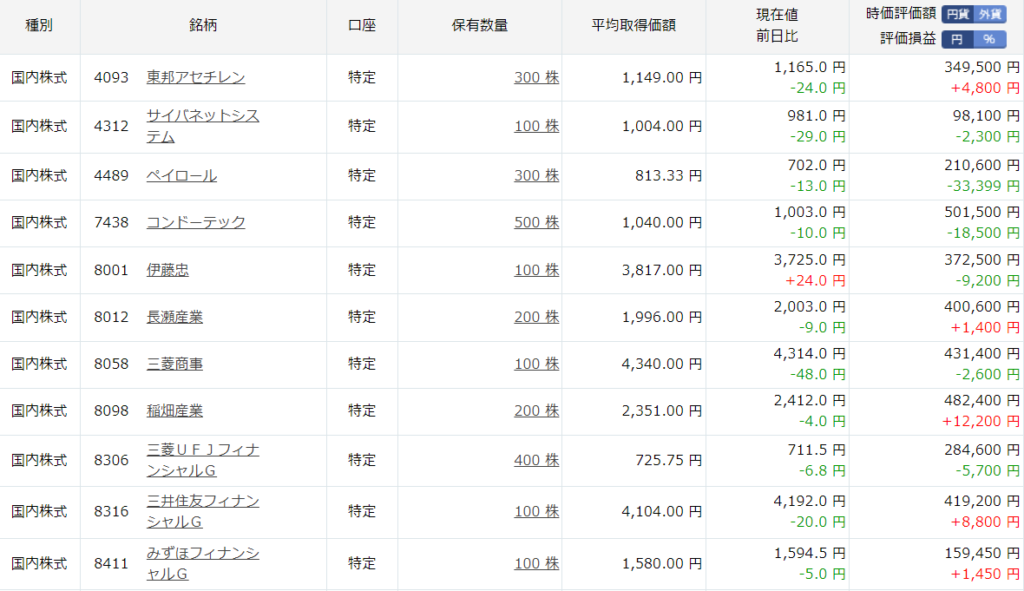Select stock code 8316
Image resolution: width=1024 pixels, height=591 pixels.
tap(111, 511)
